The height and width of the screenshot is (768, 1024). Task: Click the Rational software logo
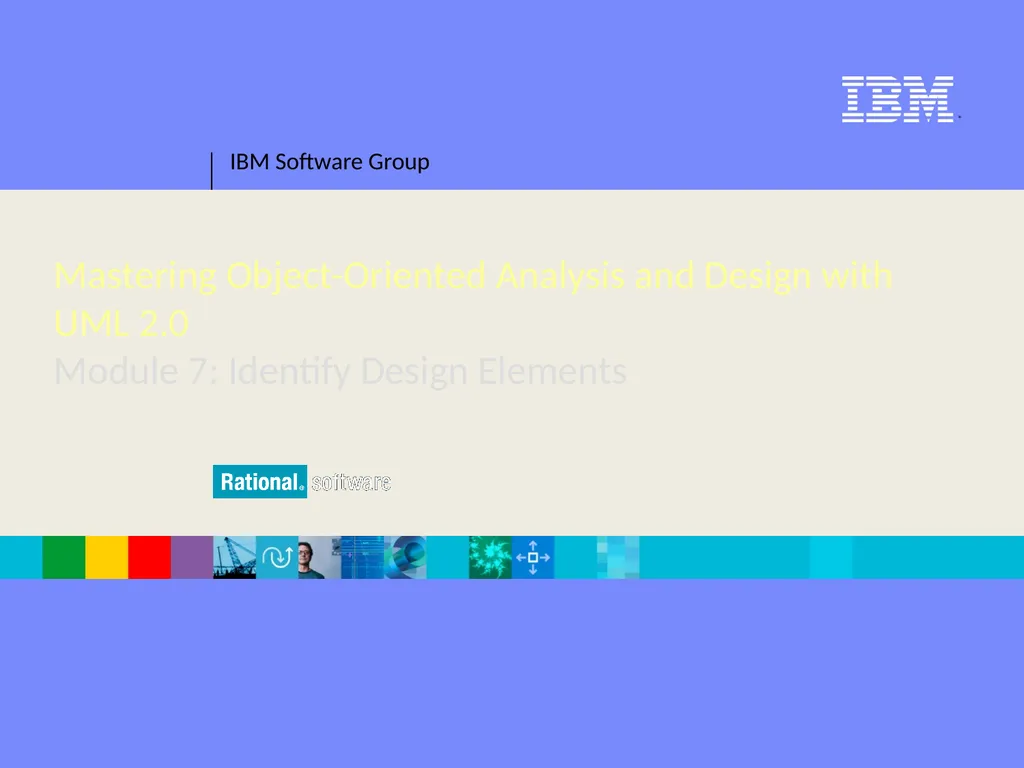point(302,482)
